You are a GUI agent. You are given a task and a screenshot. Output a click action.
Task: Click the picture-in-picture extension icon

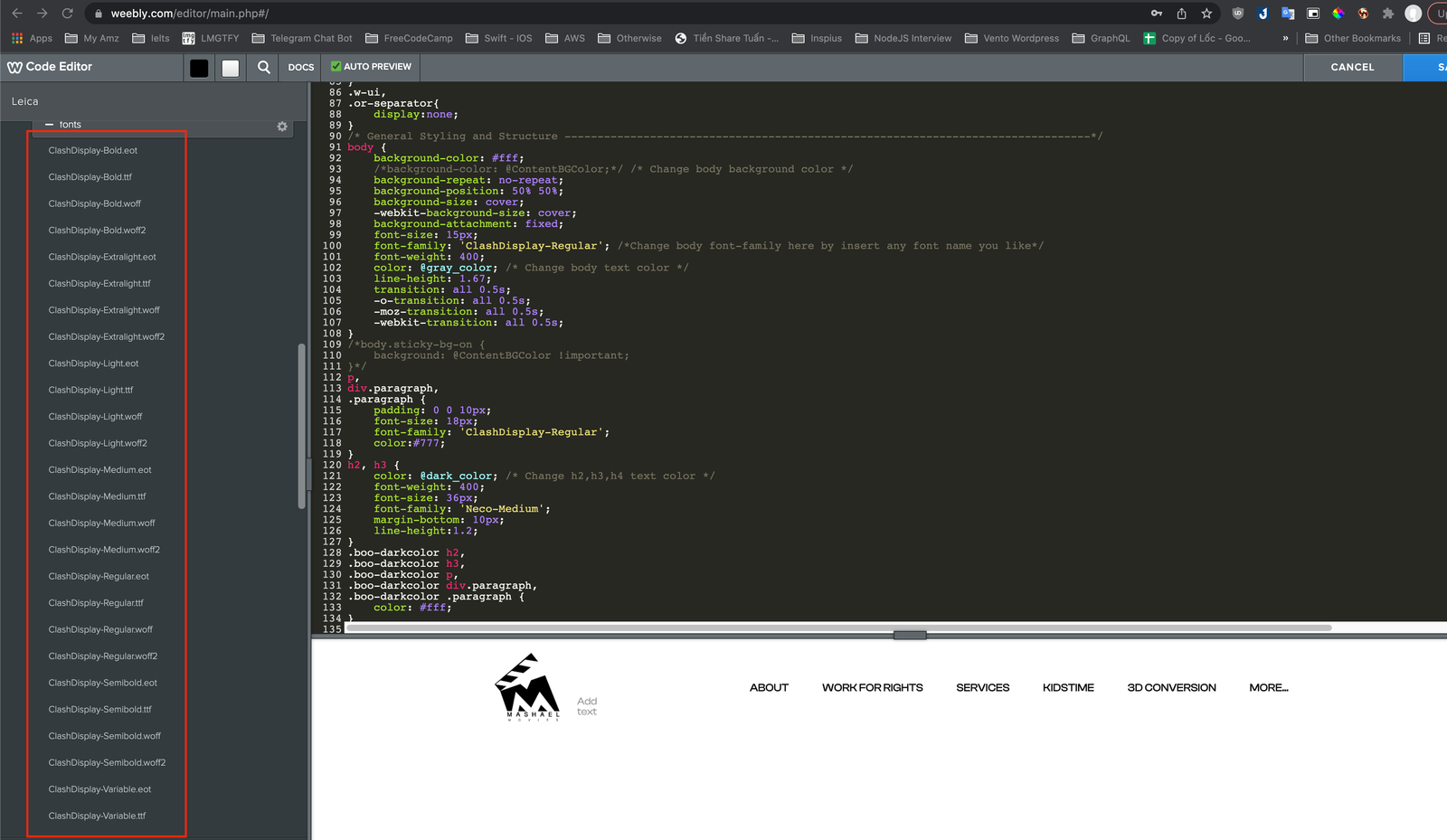pos(1312,14)
